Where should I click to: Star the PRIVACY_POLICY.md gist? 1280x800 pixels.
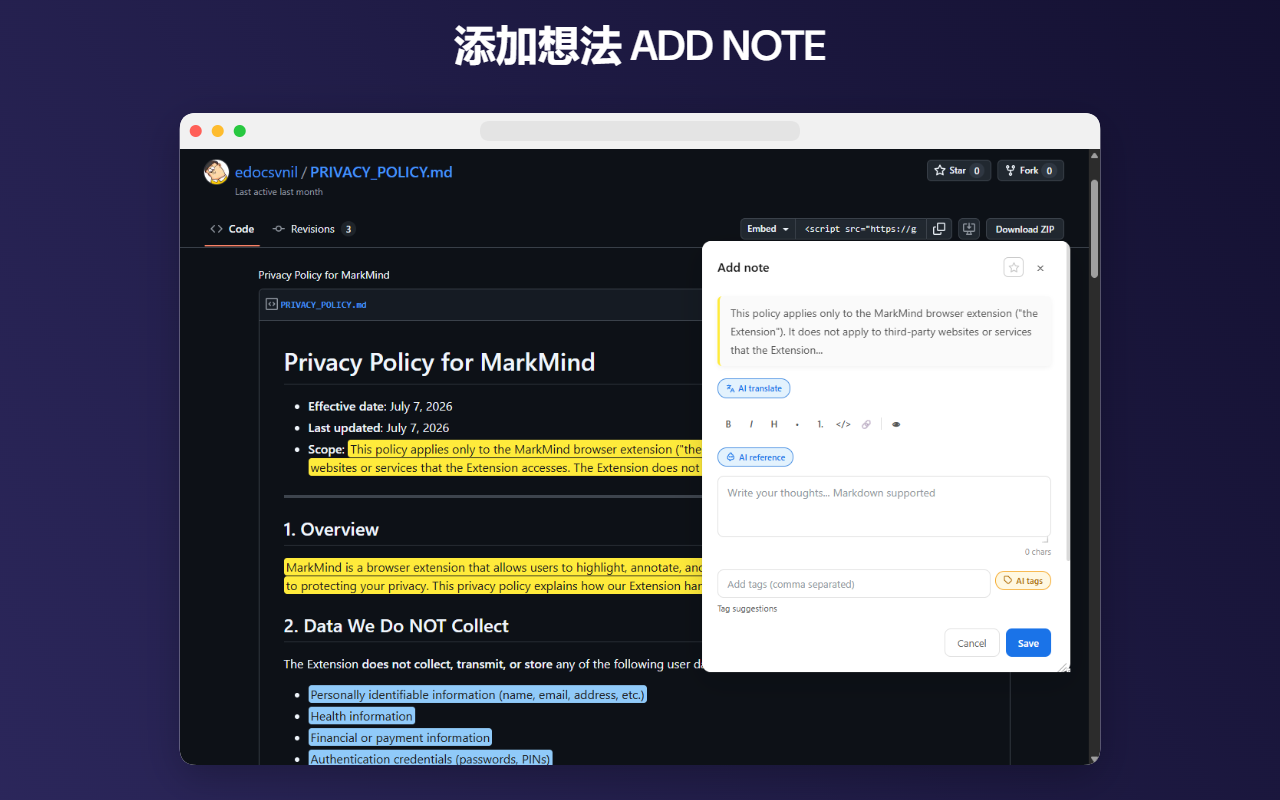pos(959,171)
